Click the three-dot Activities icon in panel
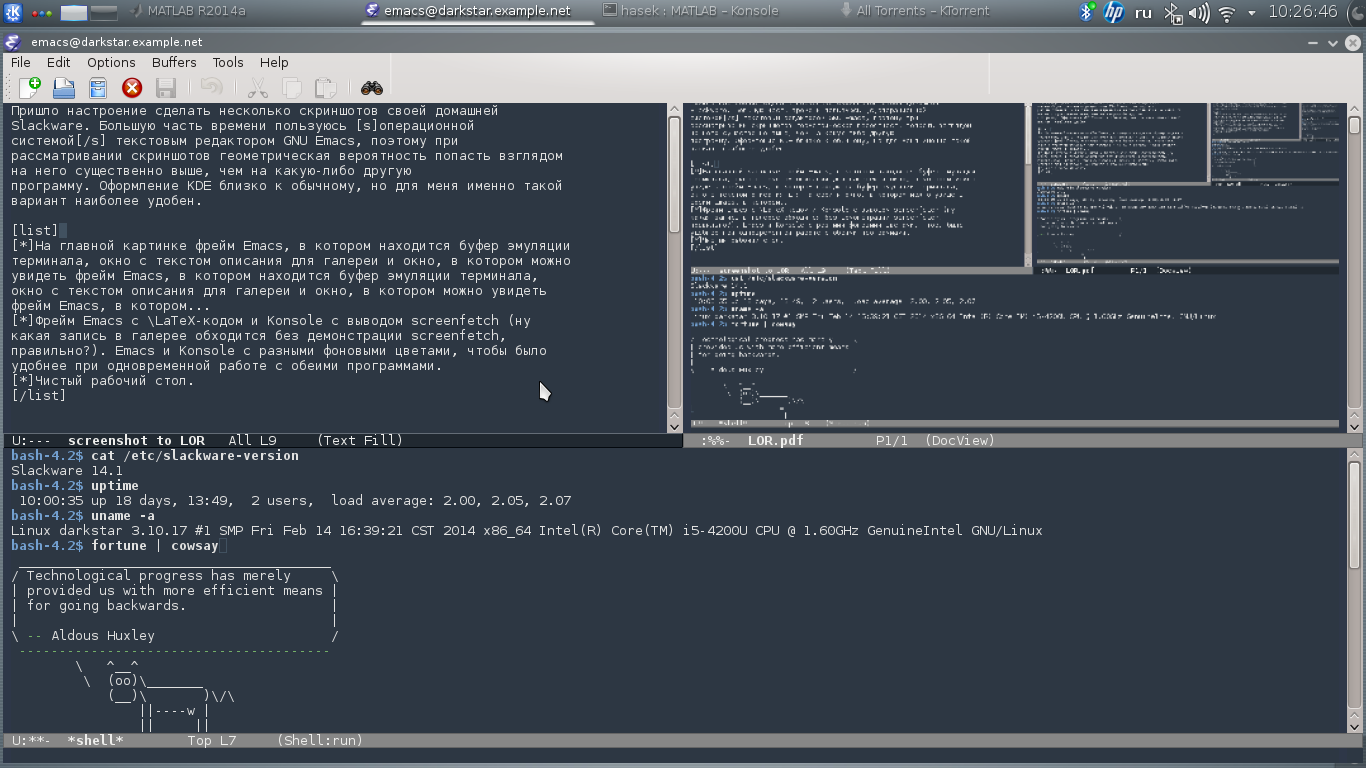 click(x=42, y=13)
